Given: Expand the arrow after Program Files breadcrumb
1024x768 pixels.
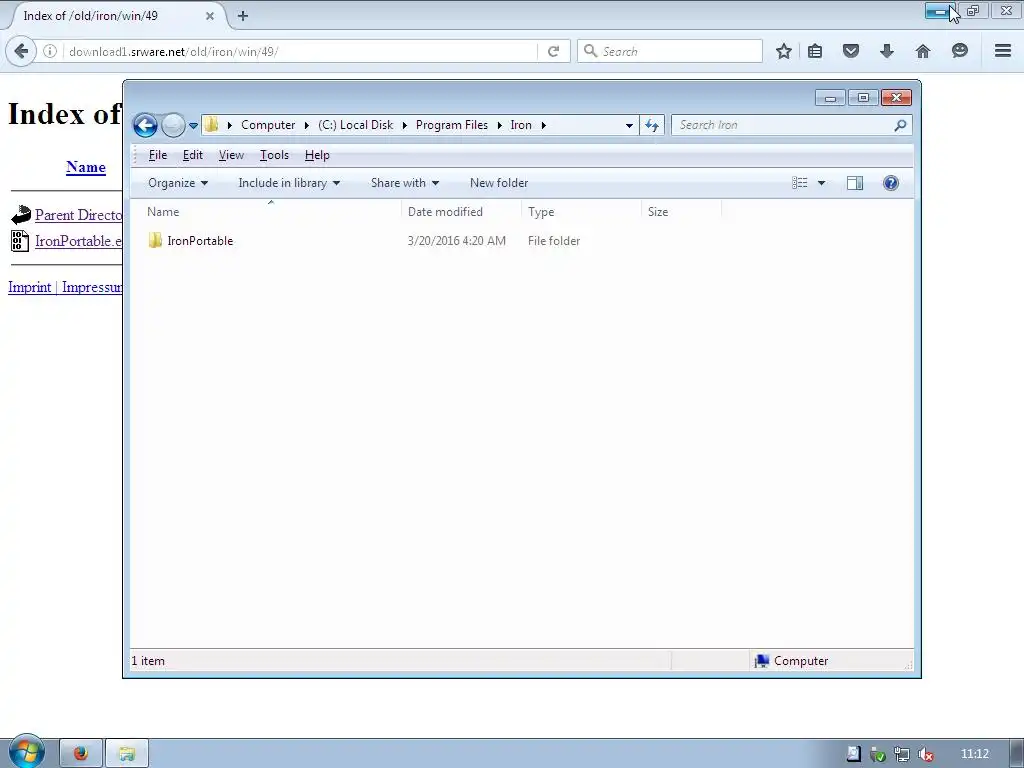Looking at the screenshot, I should point(500,125).
